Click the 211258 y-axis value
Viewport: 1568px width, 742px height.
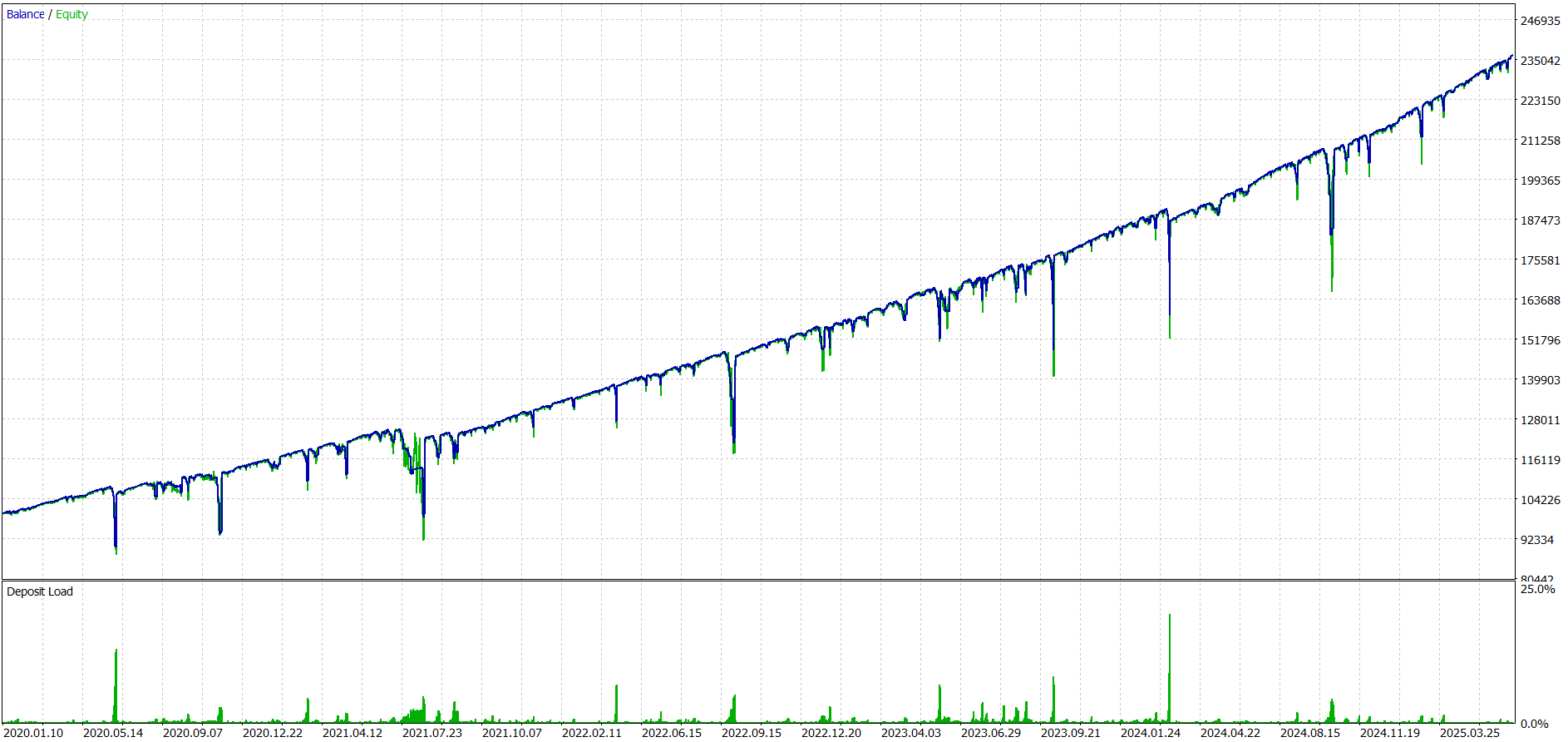click(x=1541, y=141)
